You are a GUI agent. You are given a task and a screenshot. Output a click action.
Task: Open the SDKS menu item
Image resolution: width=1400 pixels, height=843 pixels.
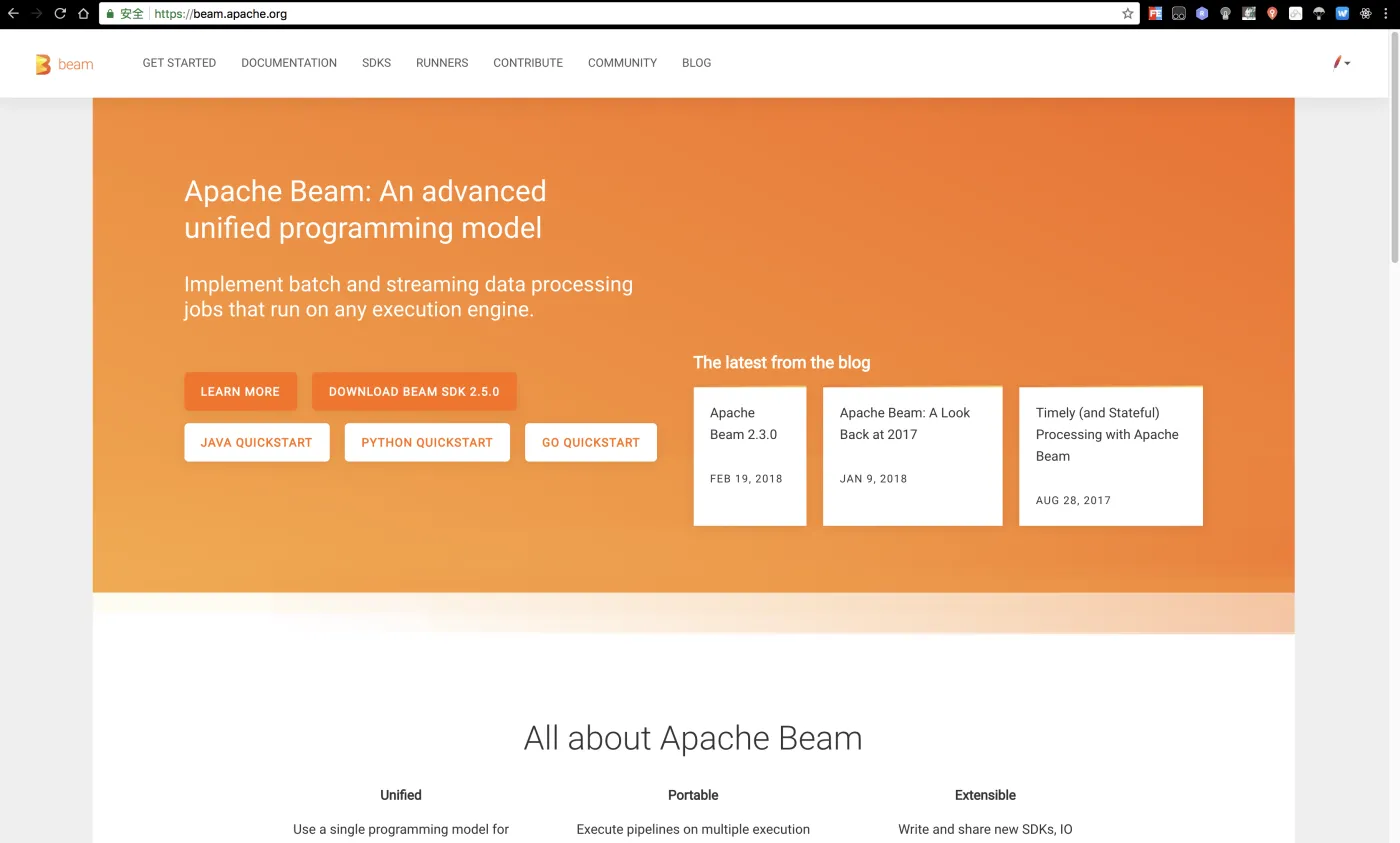[376, 63]
